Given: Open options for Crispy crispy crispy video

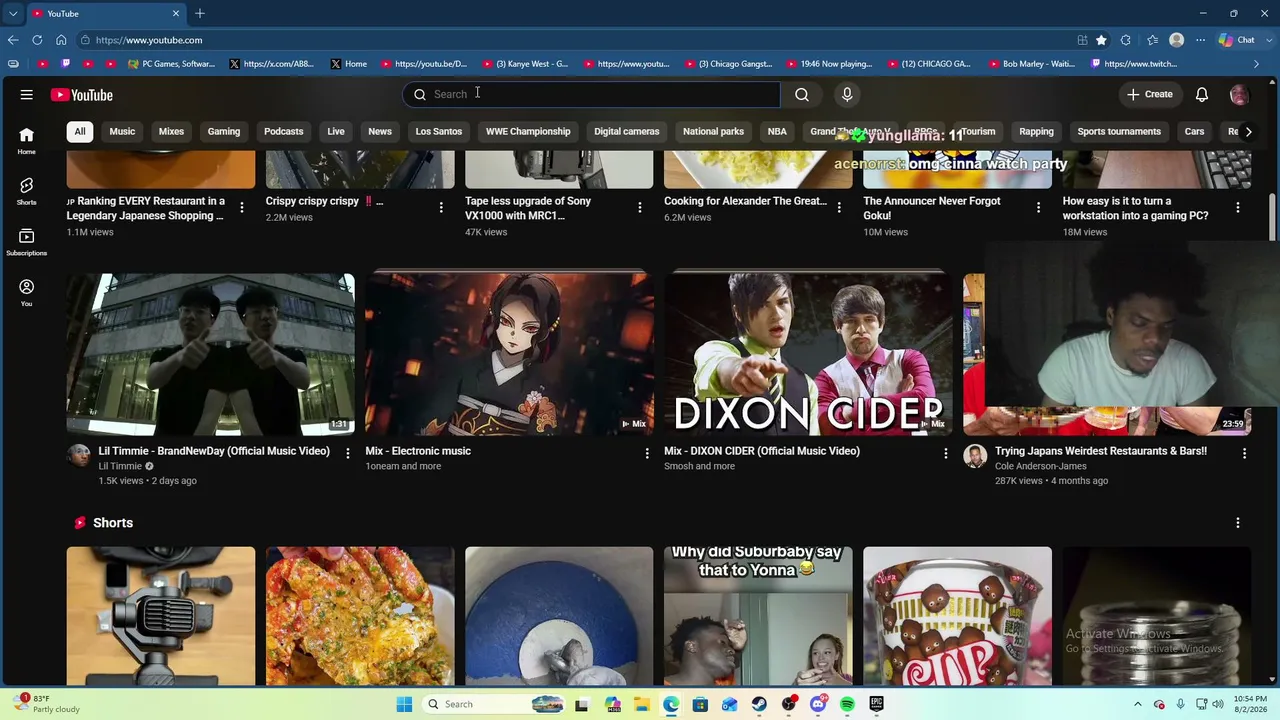Looking at the screenshot, I should [441, 207].
